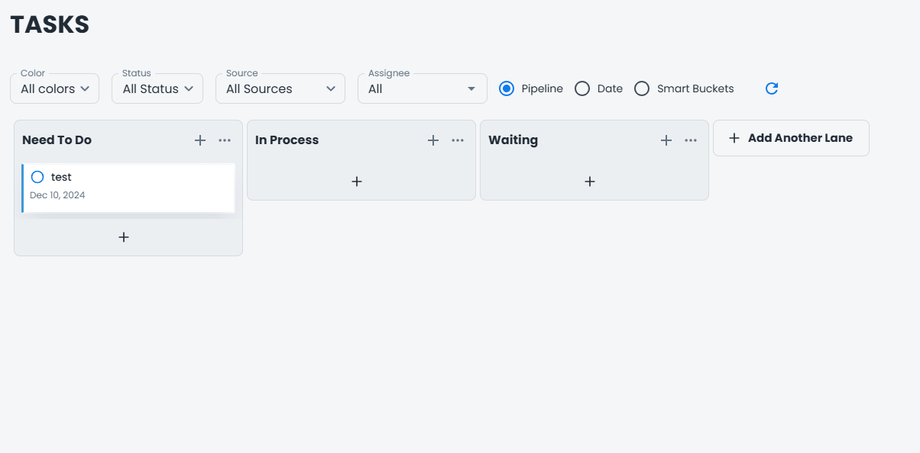This screenshot has width=920, height=453.
Task: Click Add Another Lane button
Action: (x=791, y=138)
